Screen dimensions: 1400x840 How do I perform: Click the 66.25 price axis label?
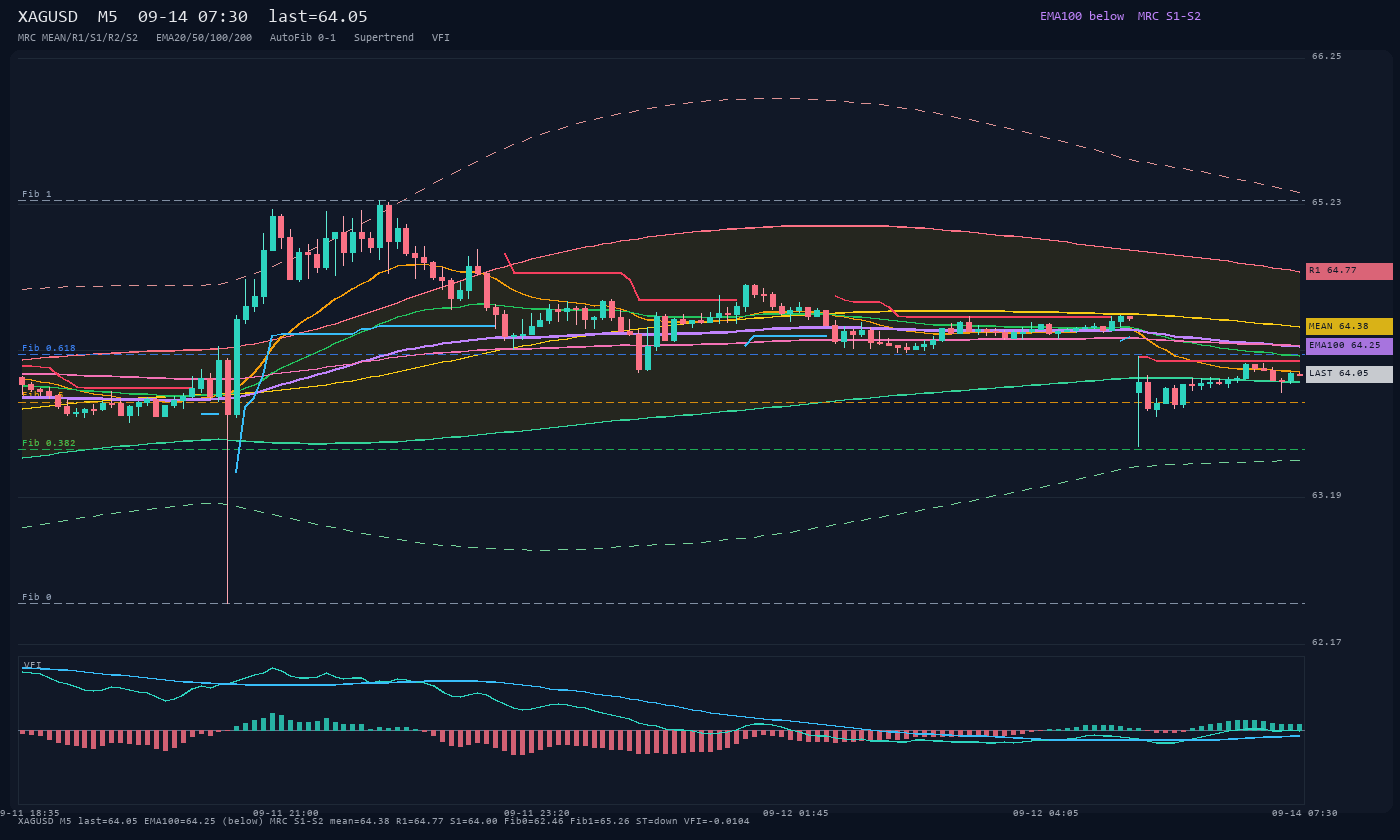(1327, 56)
